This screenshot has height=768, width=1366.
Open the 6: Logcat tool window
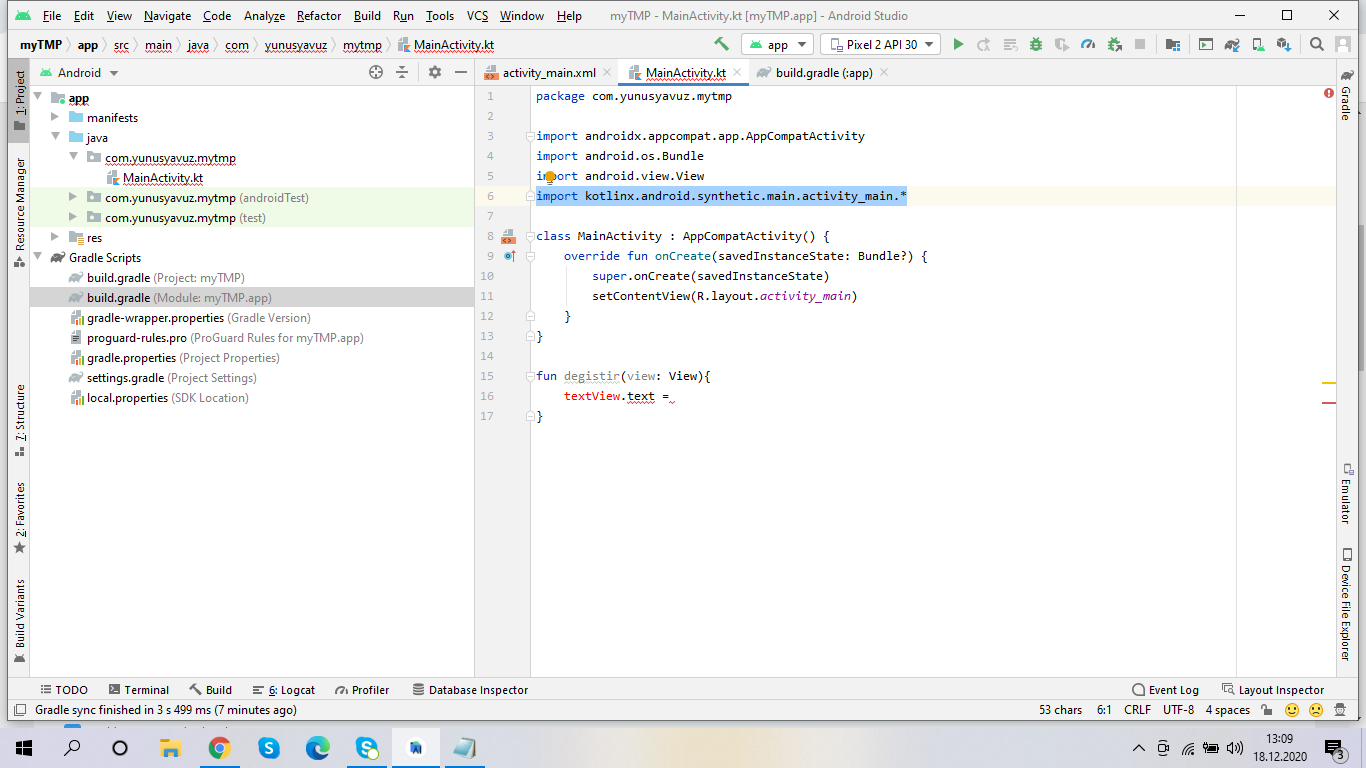[x=283, y=690]
